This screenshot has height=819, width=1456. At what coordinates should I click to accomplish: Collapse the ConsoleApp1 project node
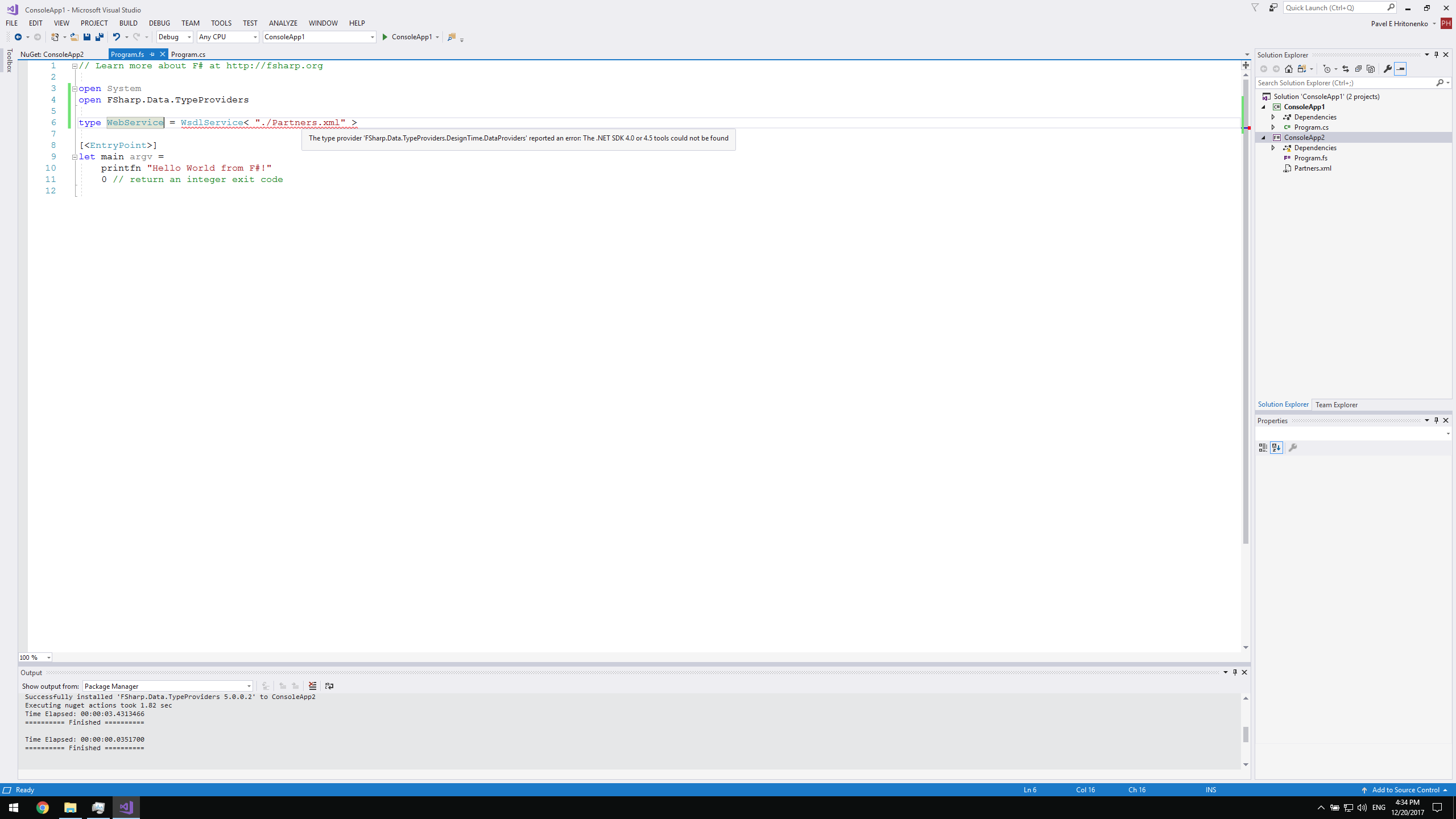tap(1264, 106)
